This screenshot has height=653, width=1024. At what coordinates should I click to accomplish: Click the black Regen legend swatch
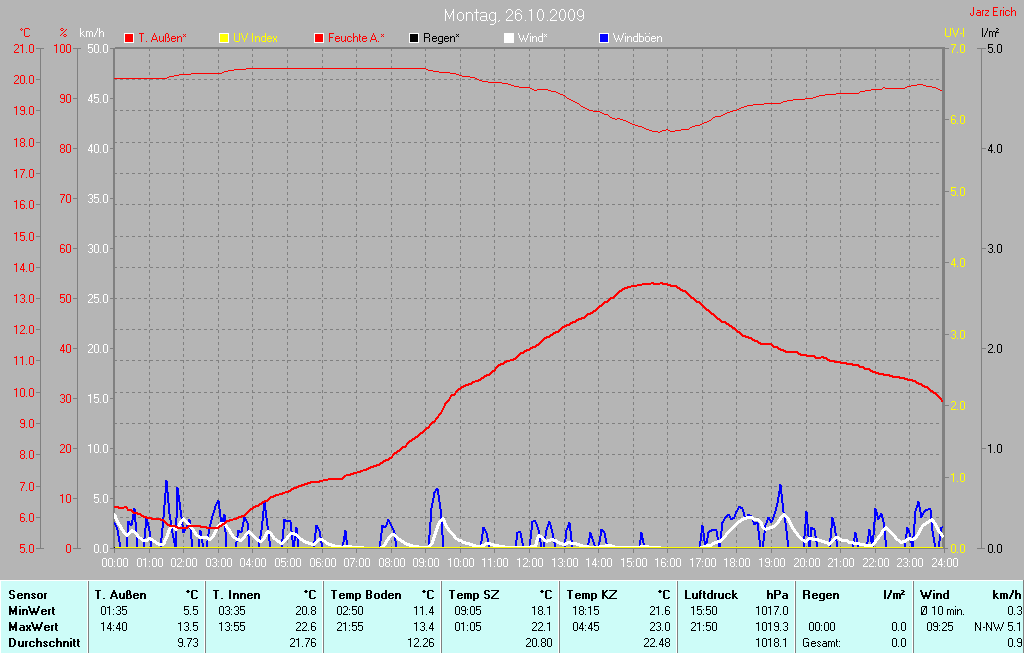click(414, 38)
